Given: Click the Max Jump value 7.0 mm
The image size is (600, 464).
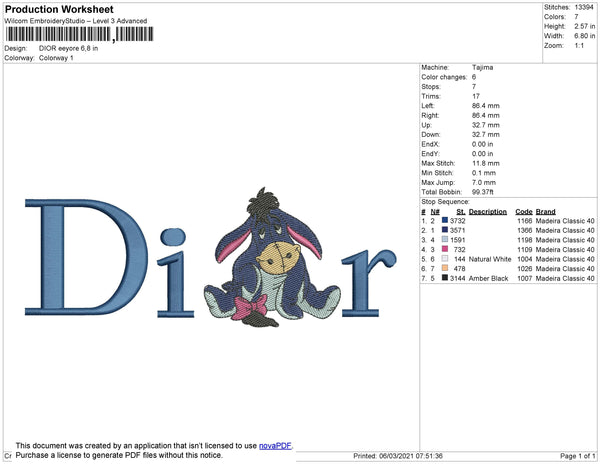Looking at the screenshot, I should (484, 182).
